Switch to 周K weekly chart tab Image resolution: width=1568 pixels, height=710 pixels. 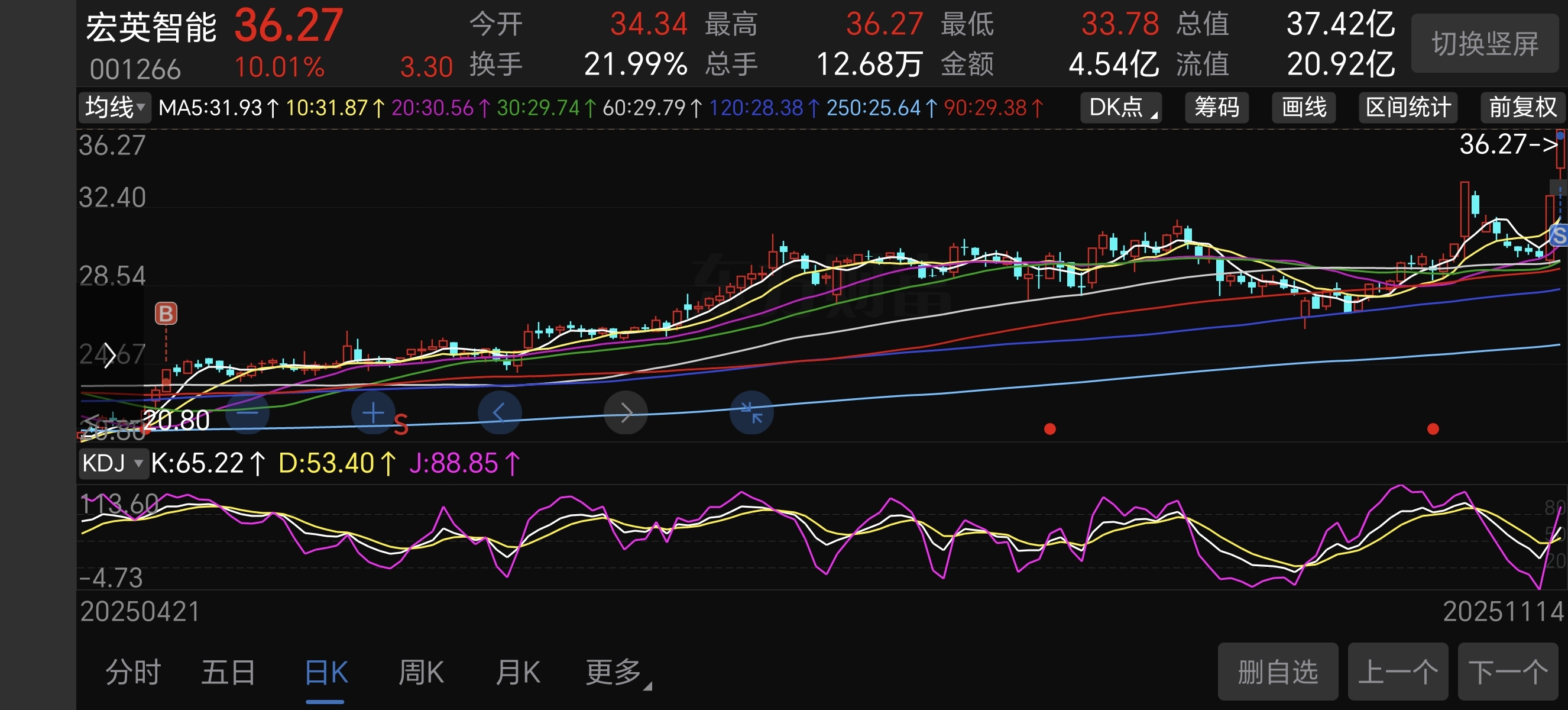pos(420,672)
